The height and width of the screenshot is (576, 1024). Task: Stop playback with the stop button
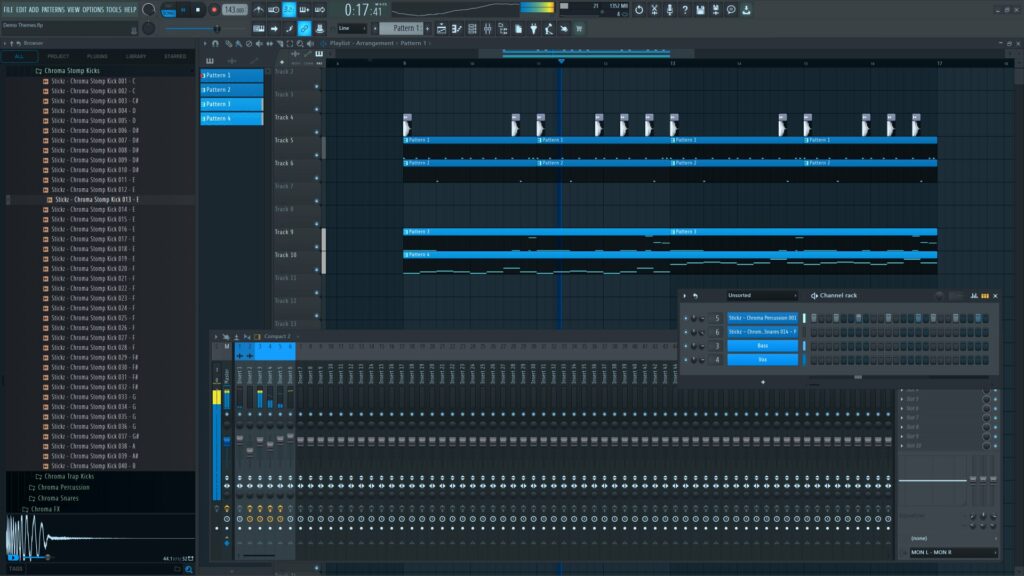(198, 10)
